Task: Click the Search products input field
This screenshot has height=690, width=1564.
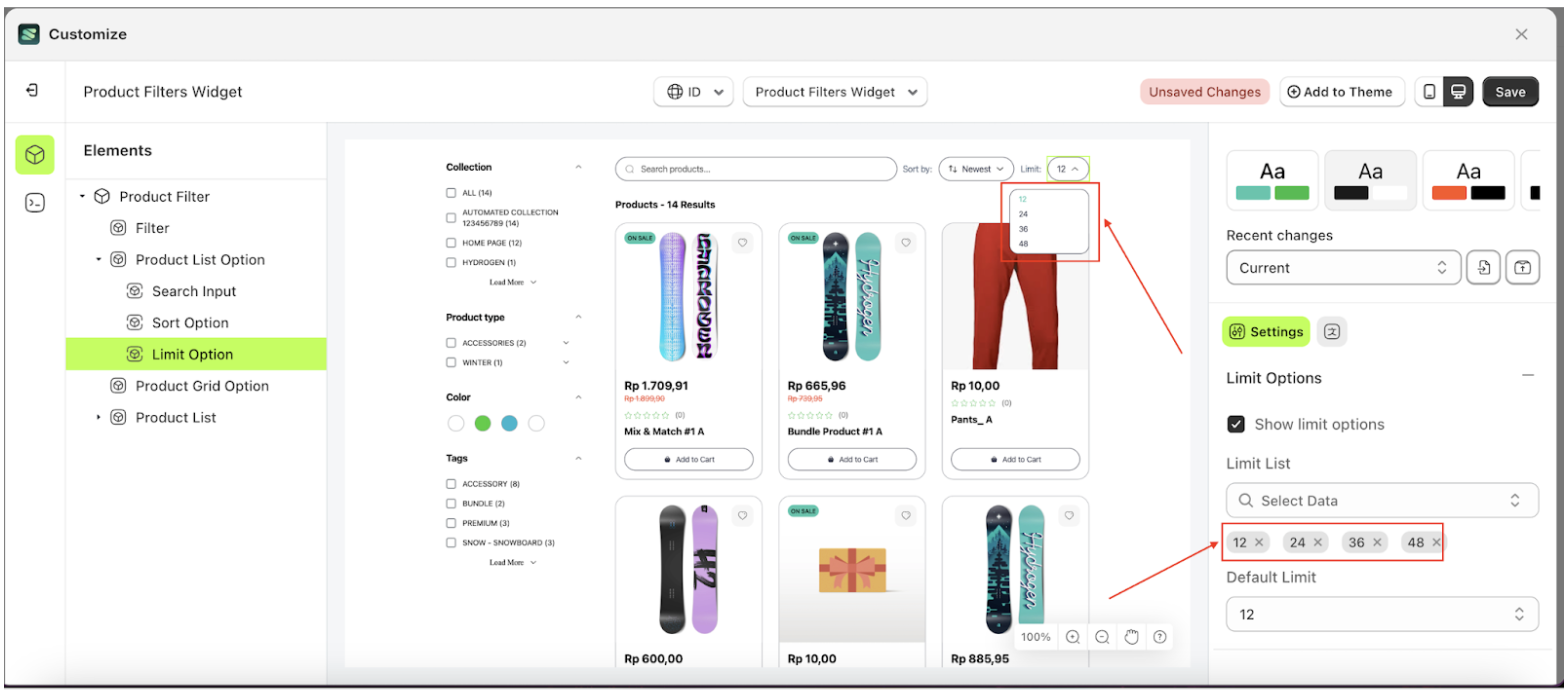Action: [x=755, y=169]
